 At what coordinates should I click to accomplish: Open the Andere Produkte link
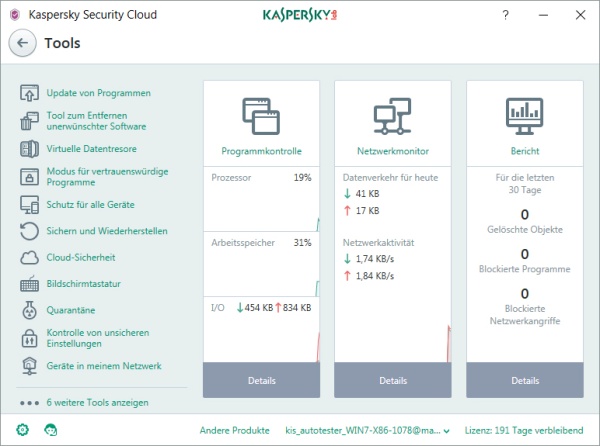click(235, 430)
